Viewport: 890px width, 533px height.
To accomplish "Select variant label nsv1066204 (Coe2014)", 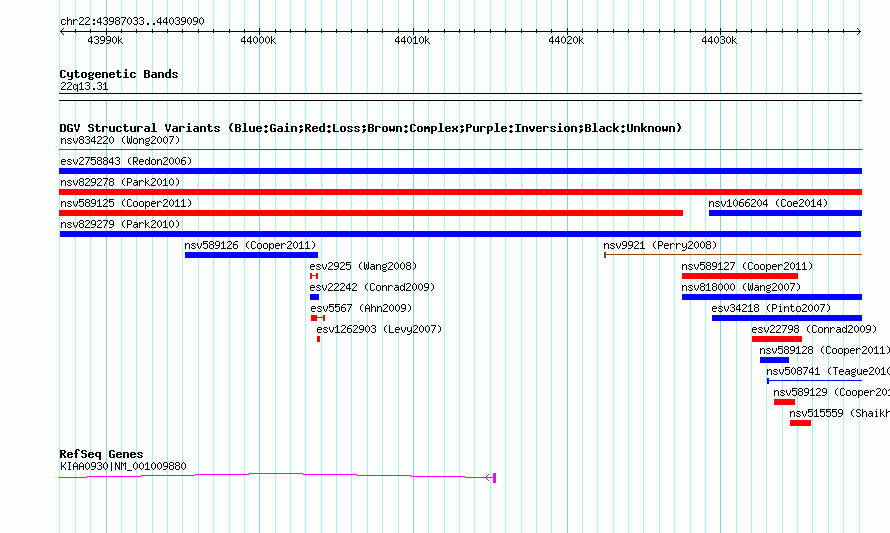I will (x=768, y=203).
